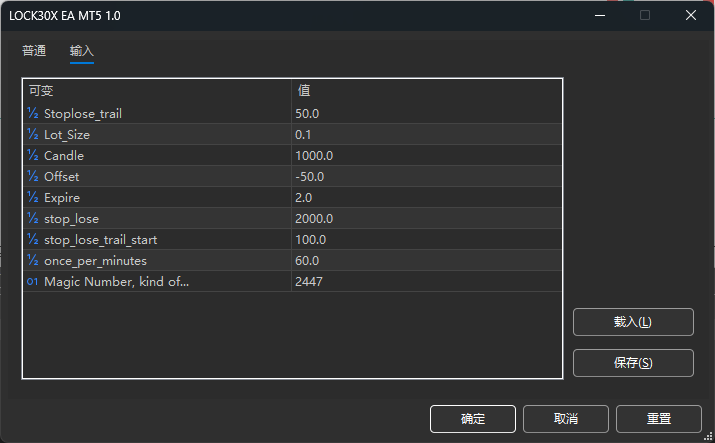Select the 输入 tab
The image size is (715, 443).
pos(82,51)
